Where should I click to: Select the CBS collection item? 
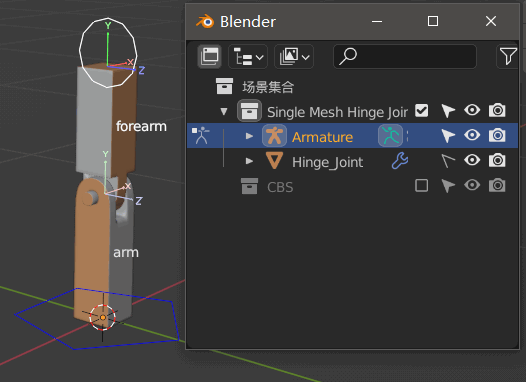coord(280,187)
